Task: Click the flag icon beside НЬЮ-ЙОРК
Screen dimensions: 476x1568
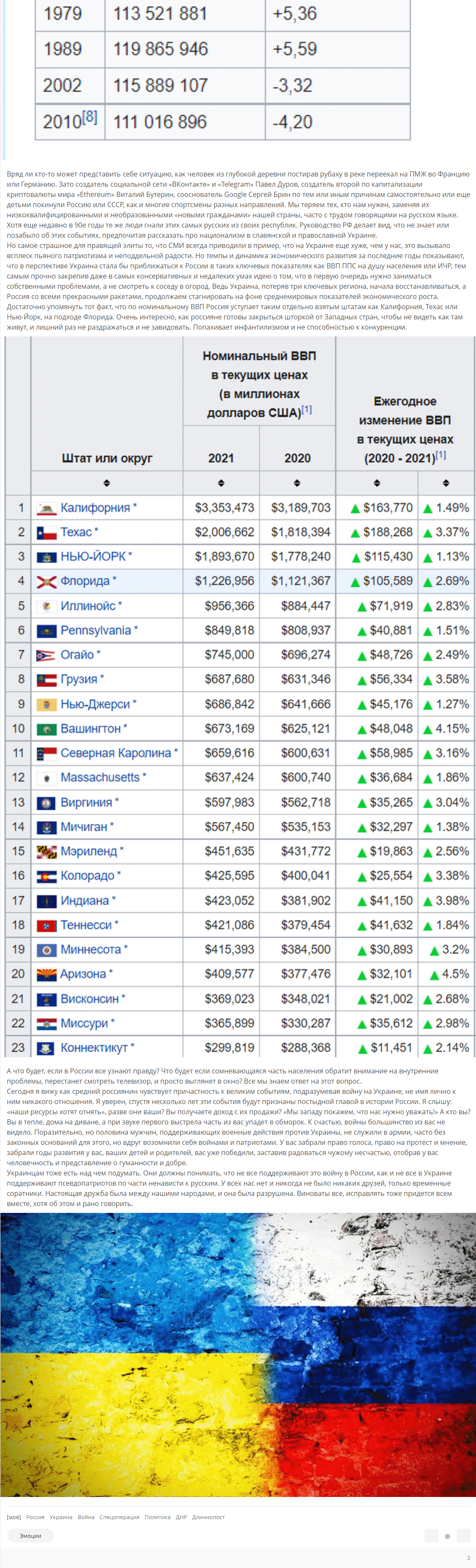Action: (46, 557)
